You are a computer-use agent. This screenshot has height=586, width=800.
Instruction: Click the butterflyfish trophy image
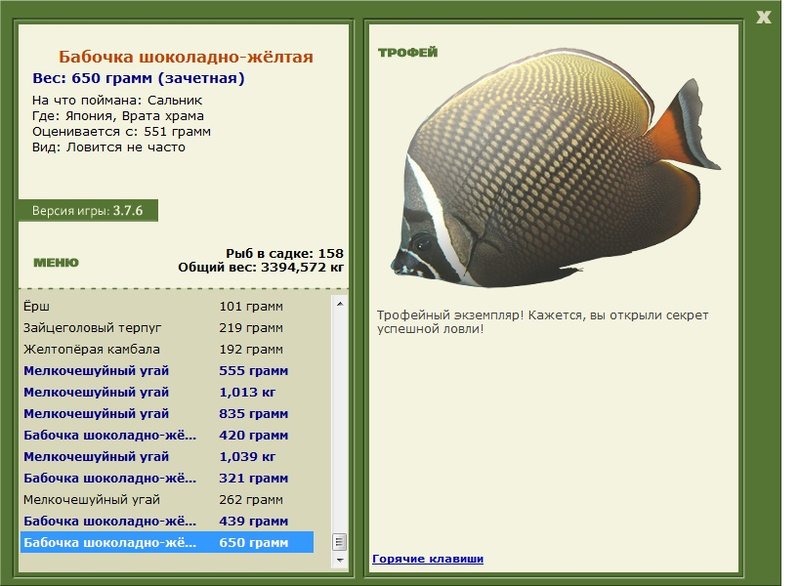(x=556, y=167)
